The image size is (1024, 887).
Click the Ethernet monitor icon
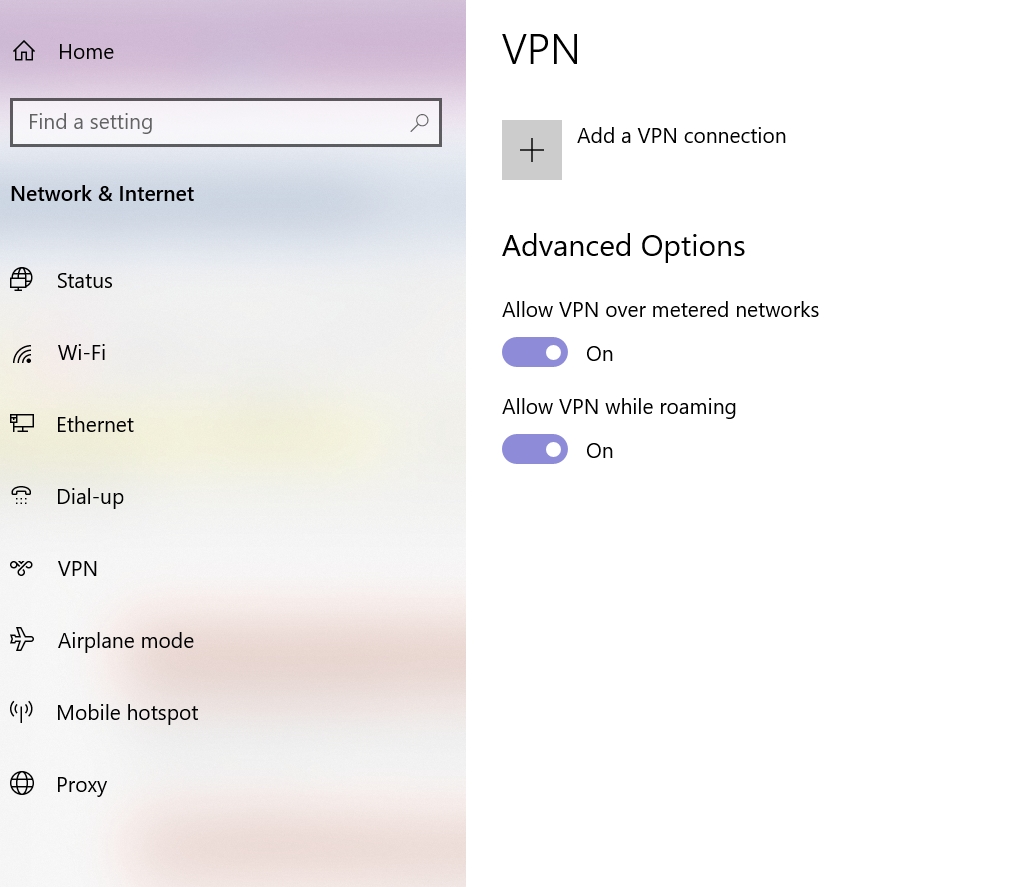22,424
